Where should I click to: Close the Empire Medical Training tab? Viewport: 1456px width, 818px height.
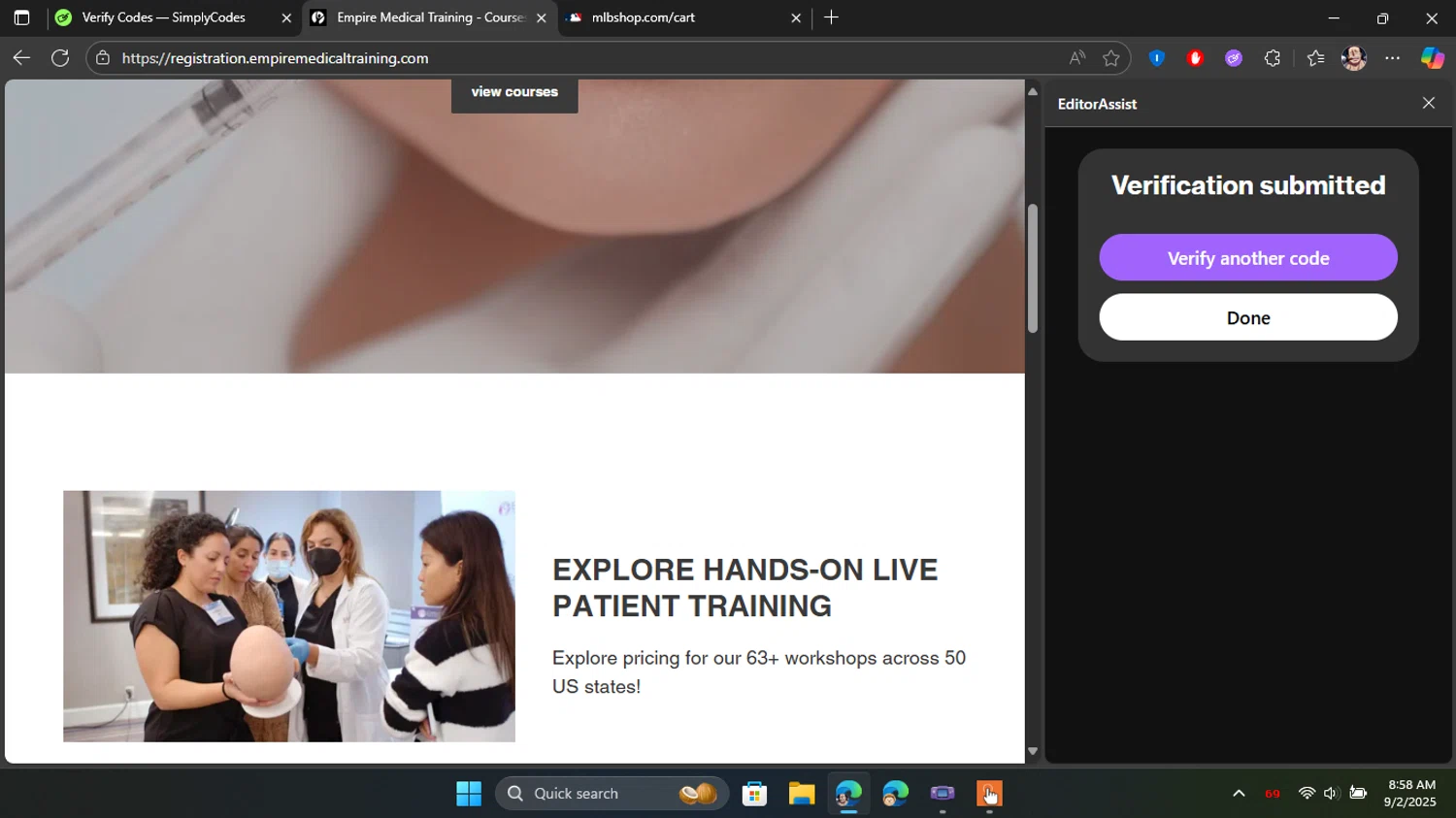tap(542, 17)
